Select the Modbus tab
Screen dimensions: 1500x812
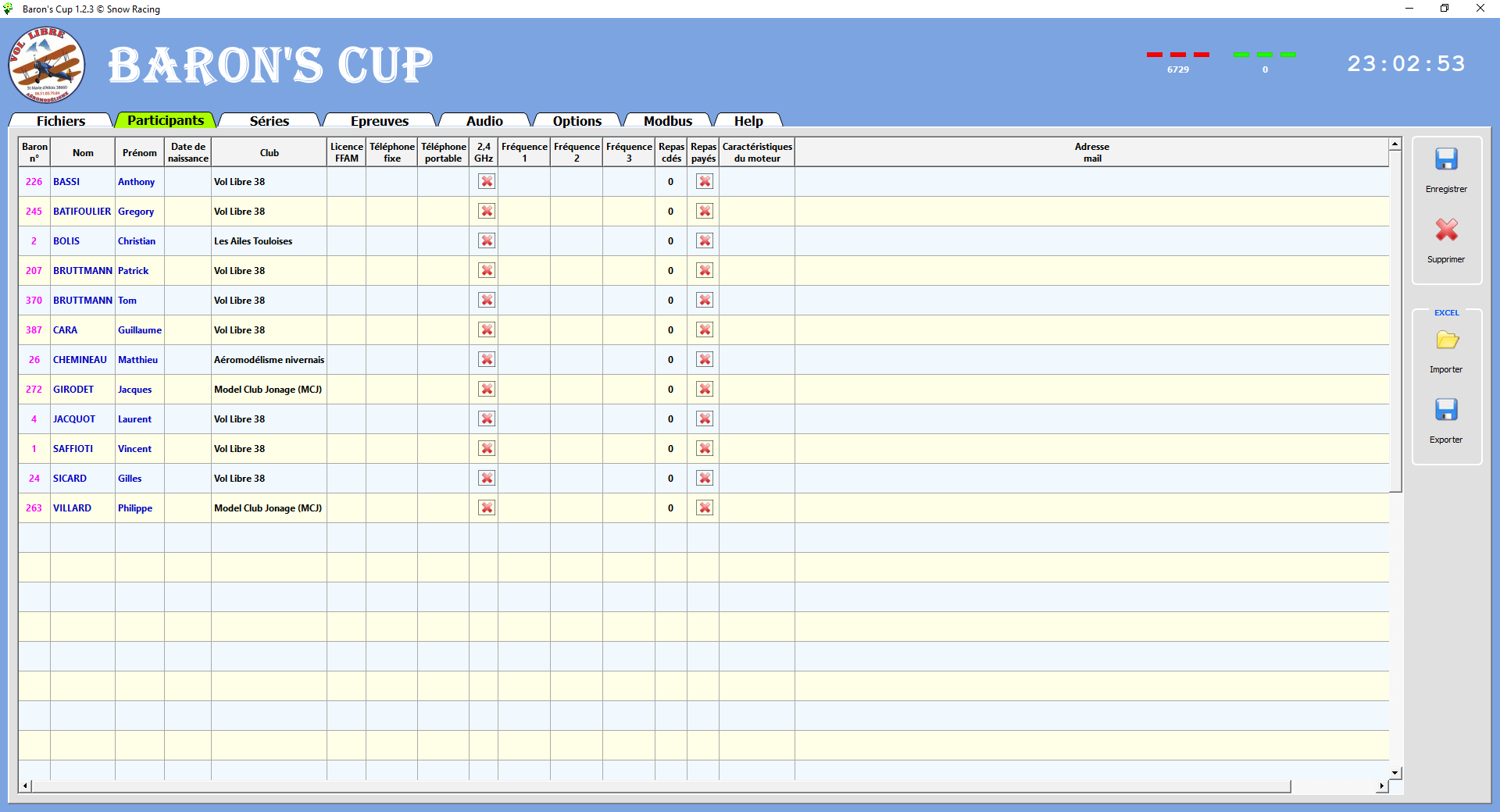(x=667, y=121)
